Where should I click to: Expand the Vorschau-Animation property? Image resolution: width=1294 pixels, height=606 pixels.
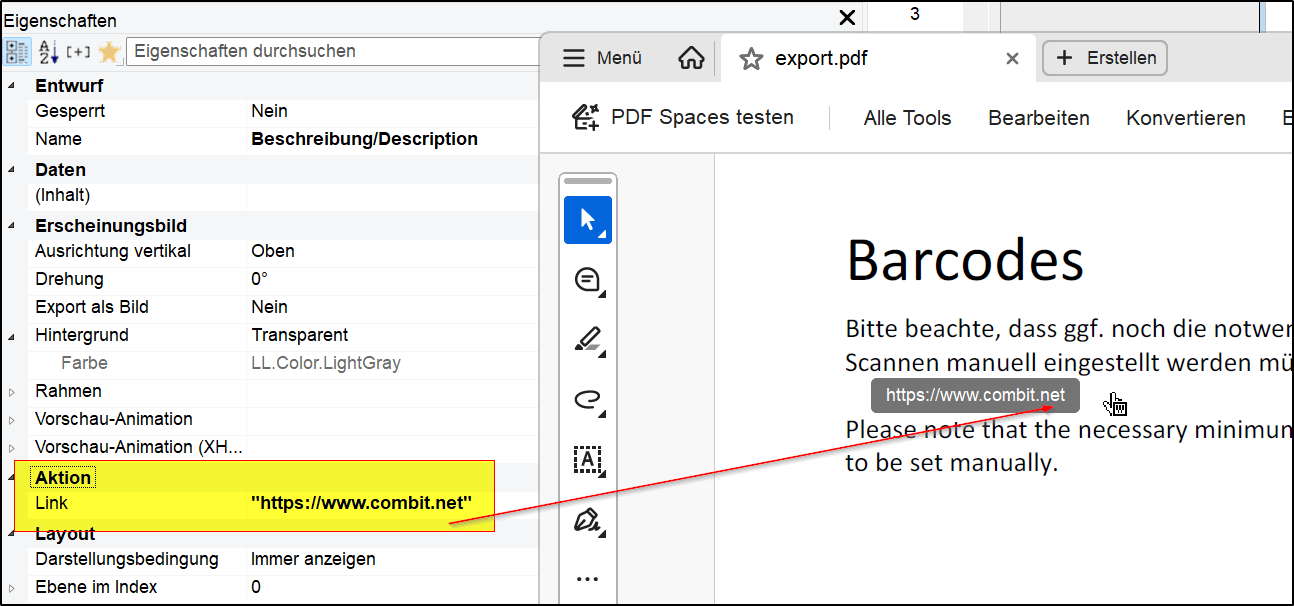12,420
